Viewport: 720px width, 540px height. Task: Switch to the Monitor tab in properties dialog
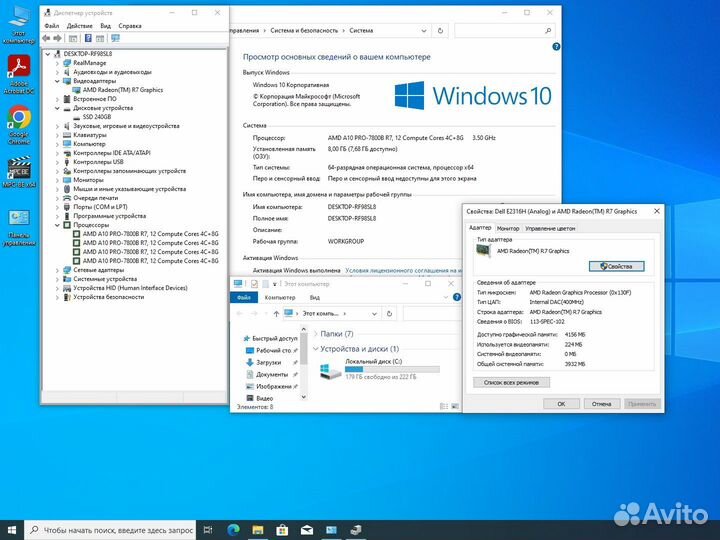pos(508,228)
